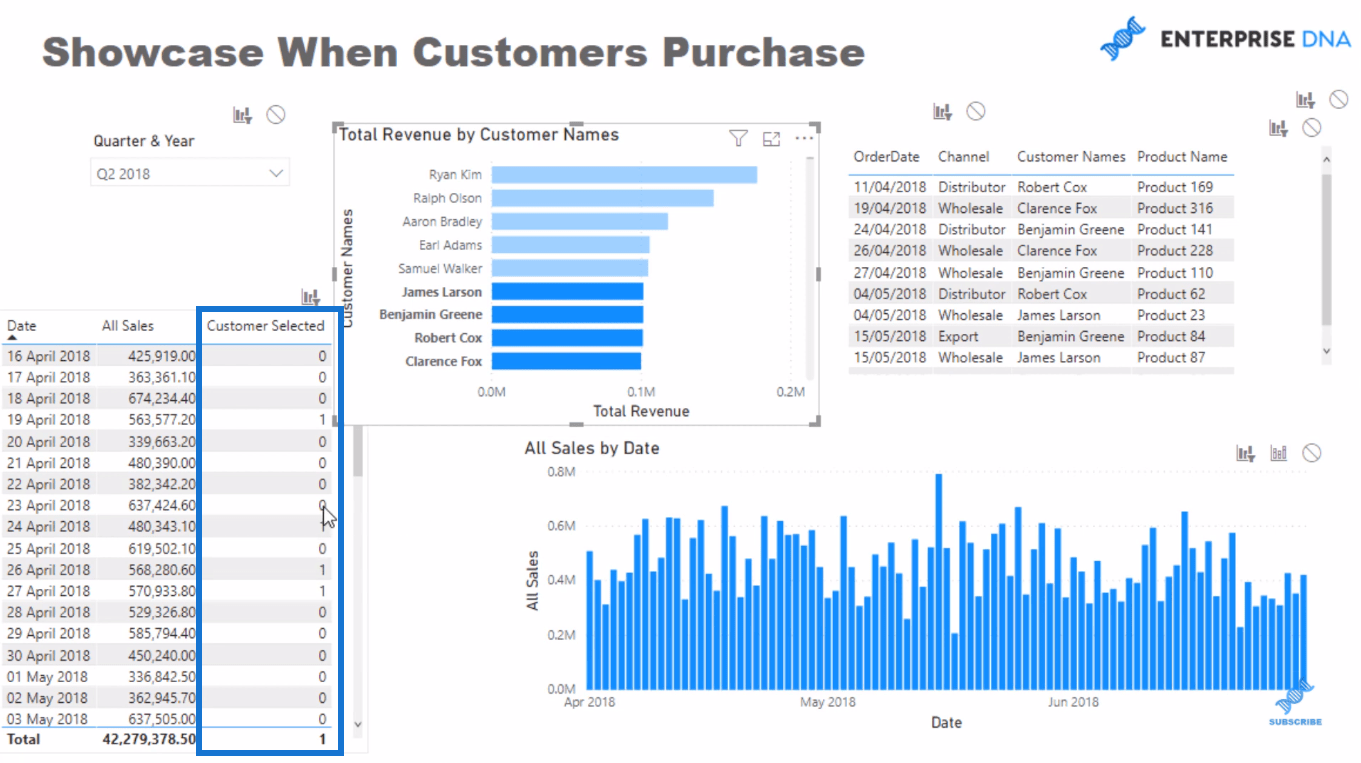Click filter interaction icon on All Sales by Date chart
The height and width of the screenshot is (763, 1361).
click(1245, 453)
